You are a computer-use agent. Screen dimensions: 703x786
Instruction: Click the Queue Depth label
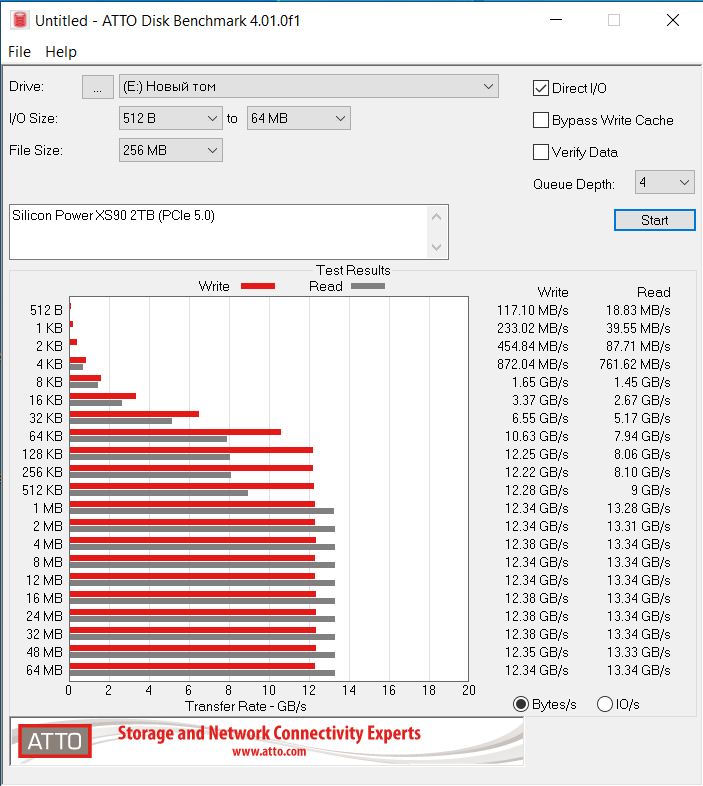tap(574, 184)
